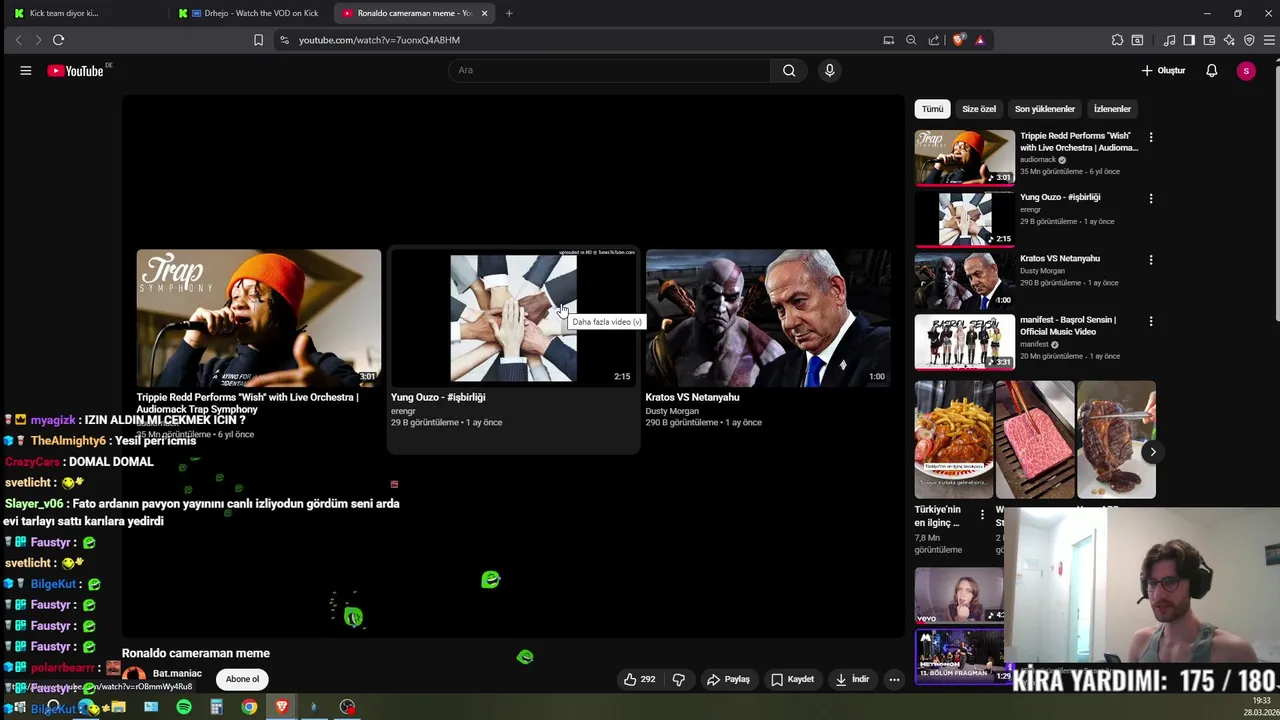Image resolution: width=1280 pixels, height=720 pixels.
Task: Open sidebar Kratos VS Netanyahu title
Action: [x=1060, y=258]
